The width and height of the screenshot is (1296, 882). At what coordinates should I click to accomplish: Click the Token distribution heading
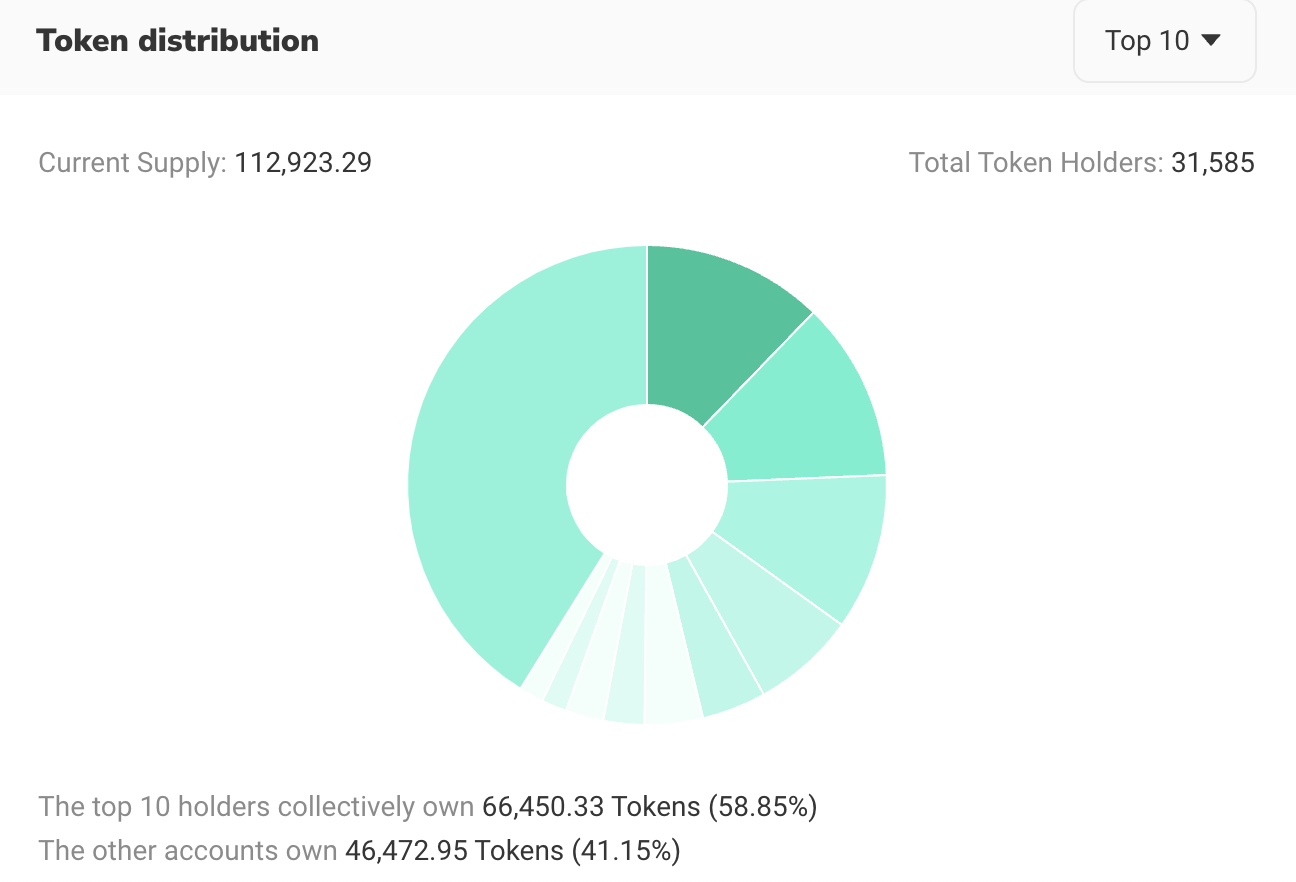(x=177, y=41)
